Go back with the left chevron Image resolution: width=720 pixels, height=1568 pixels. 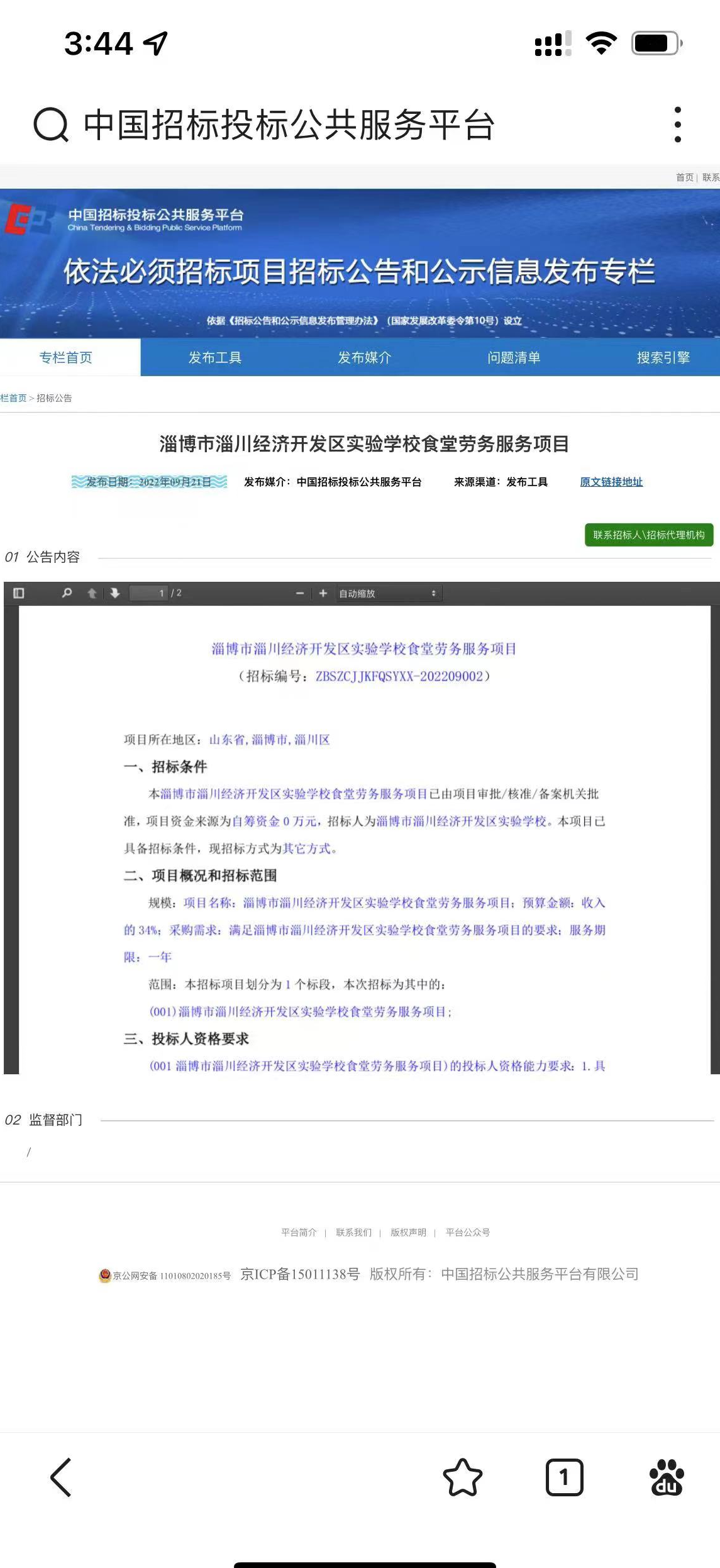click(61, 1477)
